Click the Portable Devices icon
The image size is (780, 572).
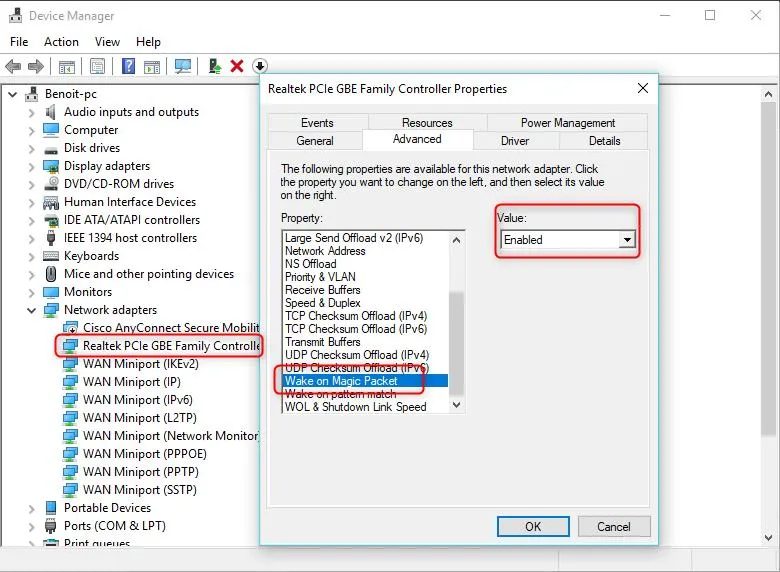coord(51,508)
